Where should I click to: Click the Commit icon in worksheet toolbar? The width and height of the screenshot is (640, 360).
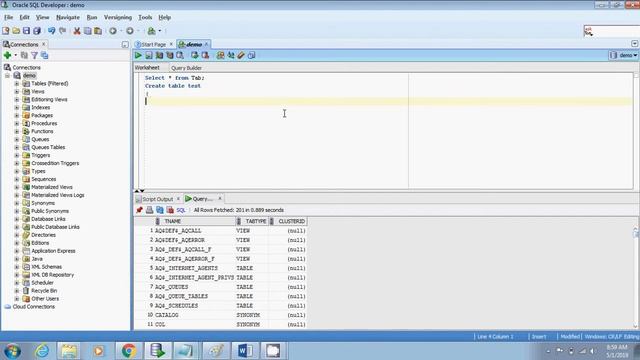pyautogui.click(x=195, y=55)
